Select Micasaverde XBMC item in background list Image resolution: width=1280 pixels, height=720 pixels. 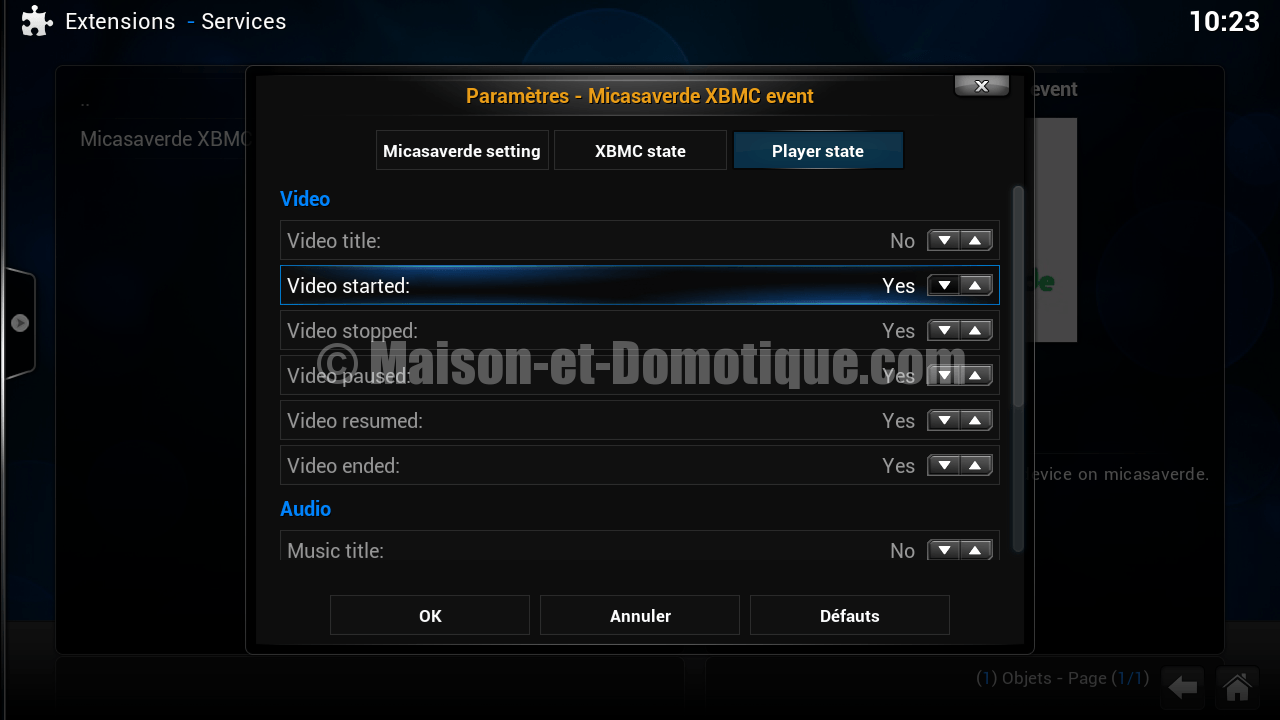163,139
